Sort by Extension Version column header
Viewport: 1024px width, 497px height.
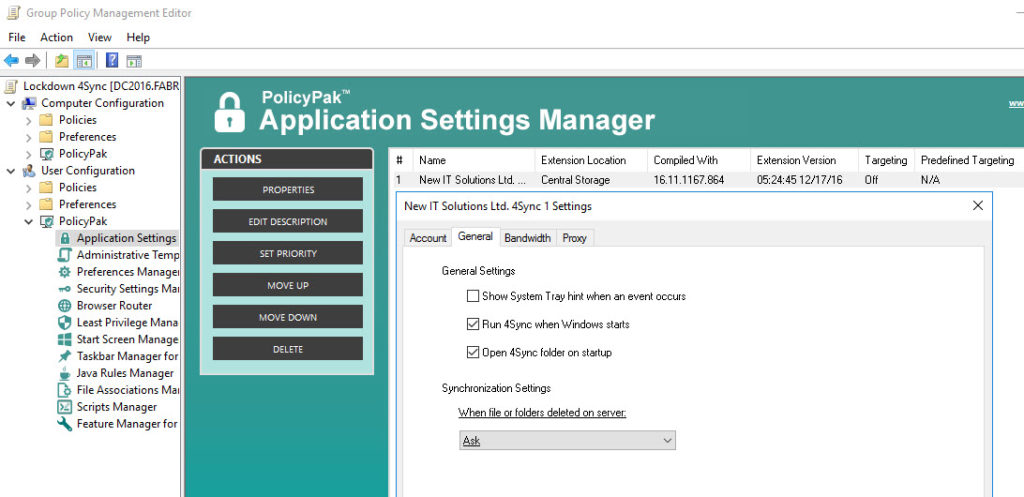(805, 161)
